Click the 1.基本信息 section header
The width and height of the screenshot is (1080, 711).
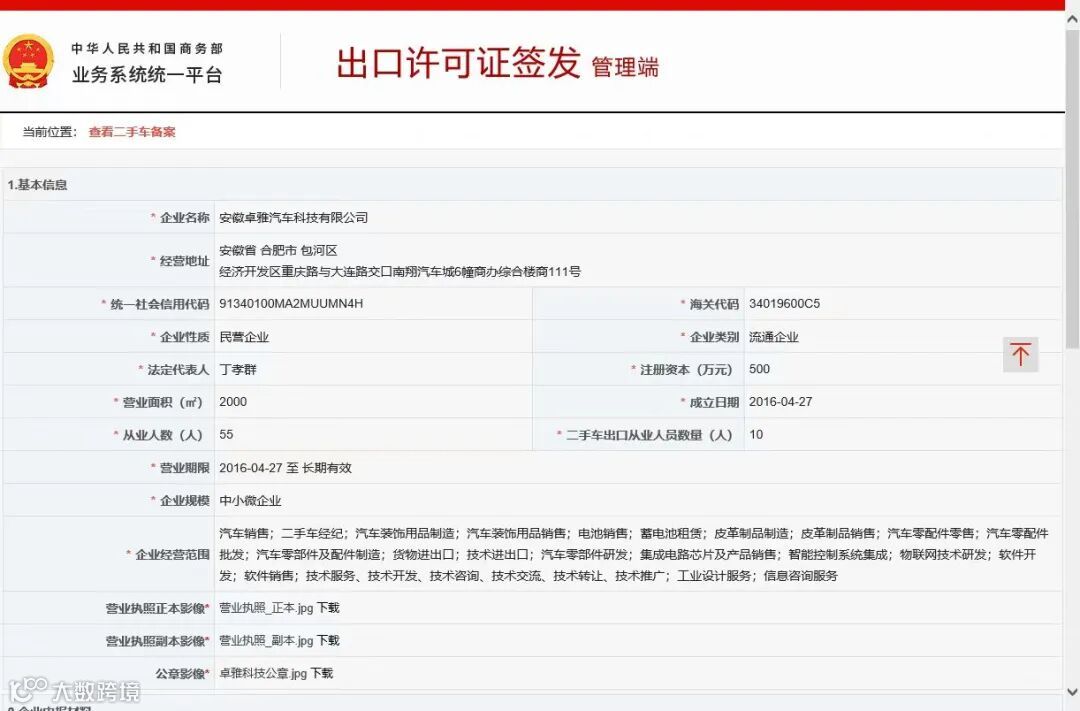[37, 185]
